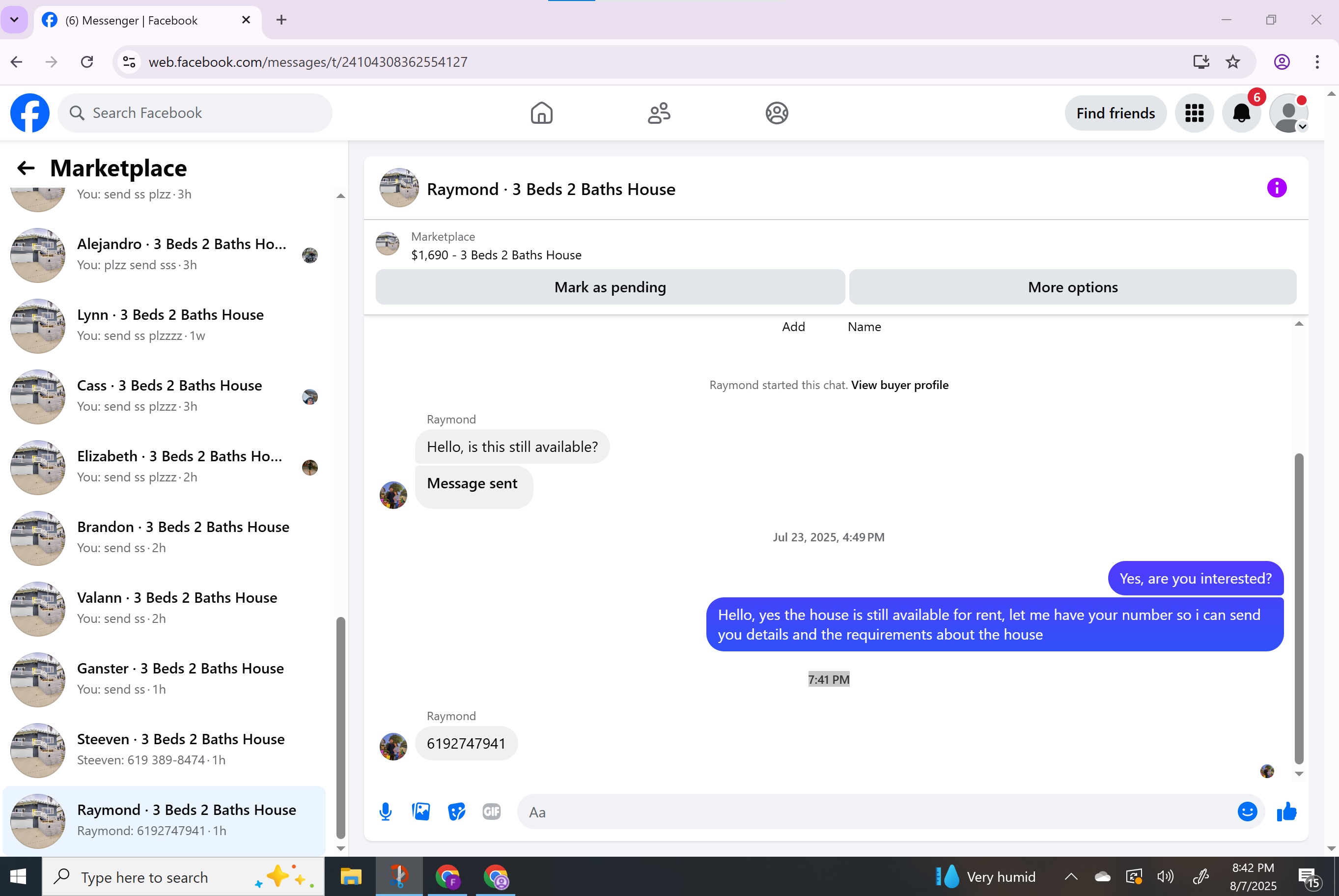The image size is (1339, 896).
Task: Open the account profile menu
Action: (1288, 112)
